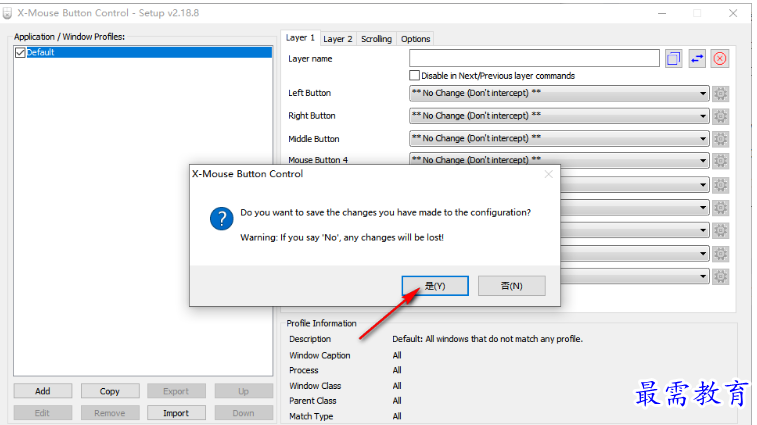757x425 pixels.
Task: Click the red reset layer icon
Action: [x=719, y=59]
